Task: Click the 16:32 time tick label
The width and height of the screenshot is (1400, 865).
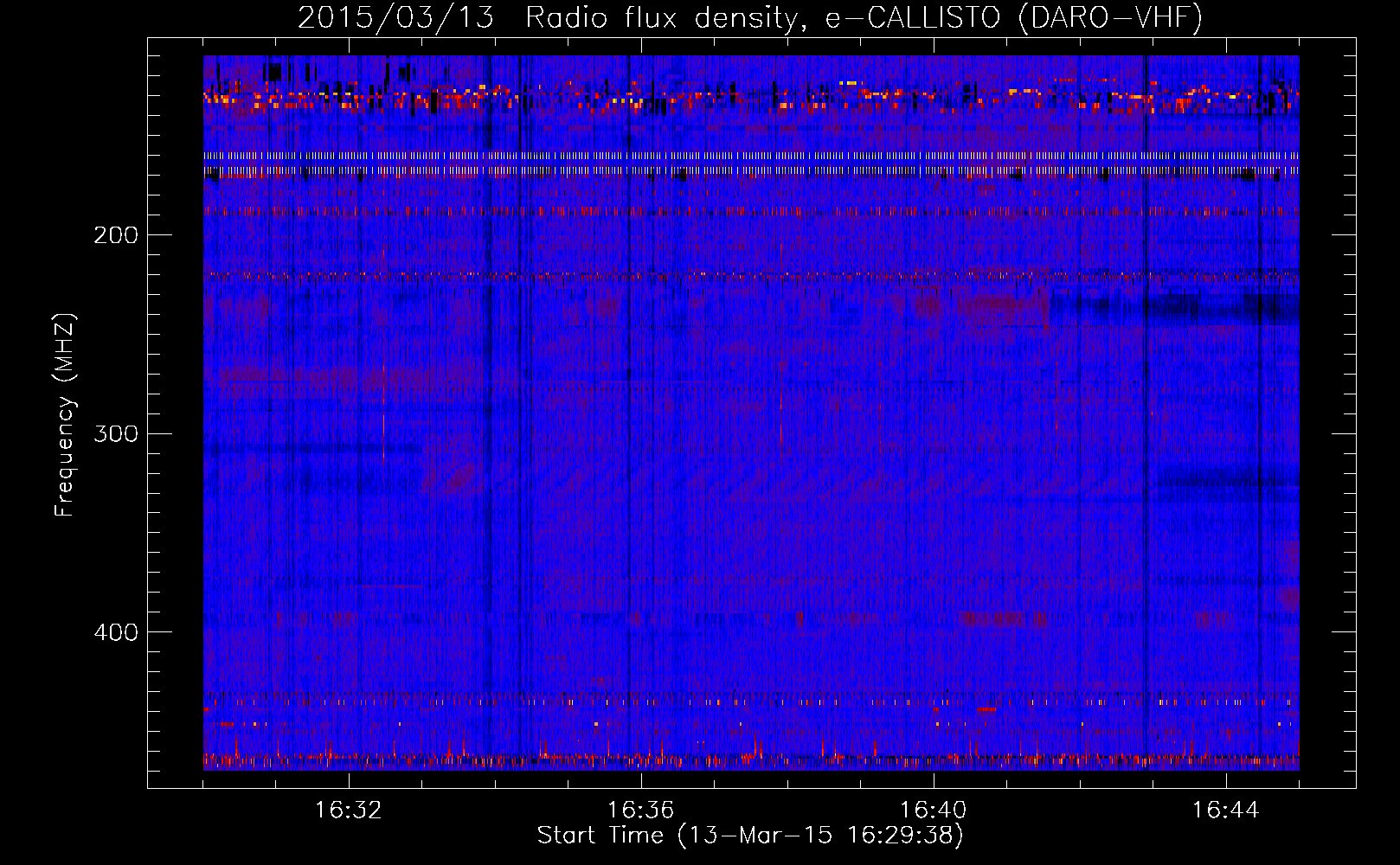Action: 349,811
